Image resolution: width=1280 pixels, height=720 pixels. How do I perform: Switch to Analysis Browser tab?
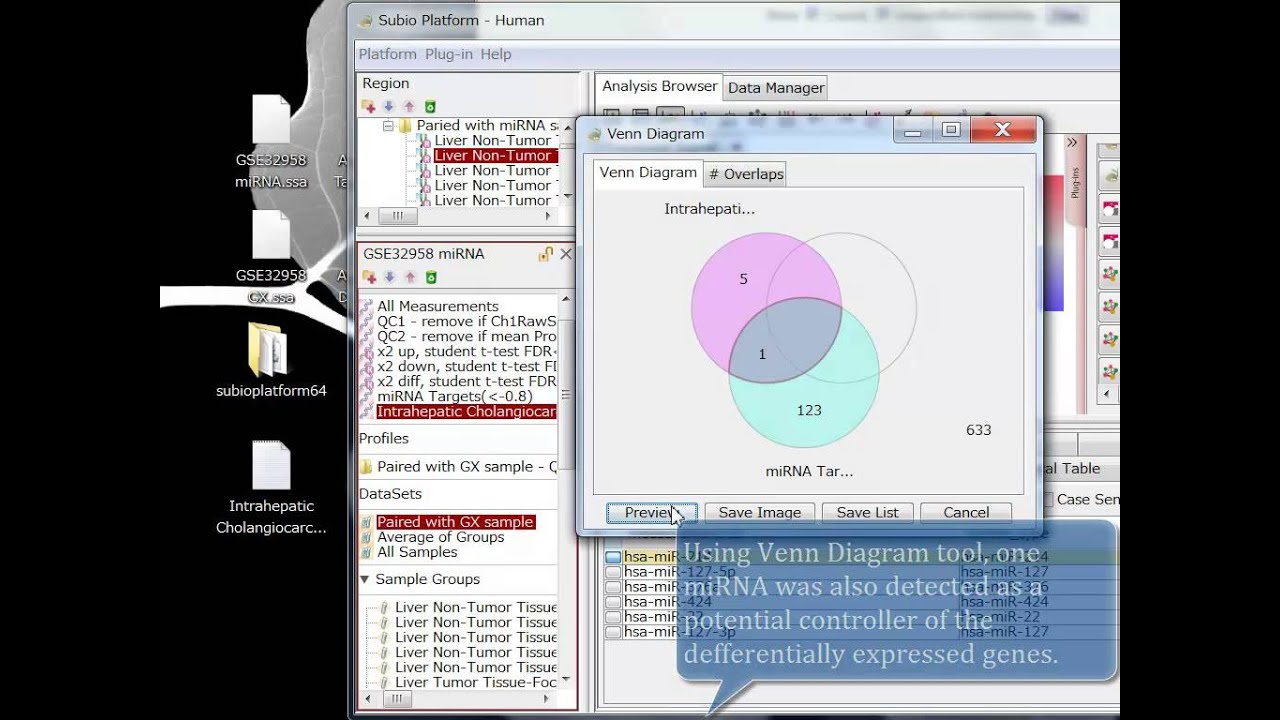tap(660, 86)
